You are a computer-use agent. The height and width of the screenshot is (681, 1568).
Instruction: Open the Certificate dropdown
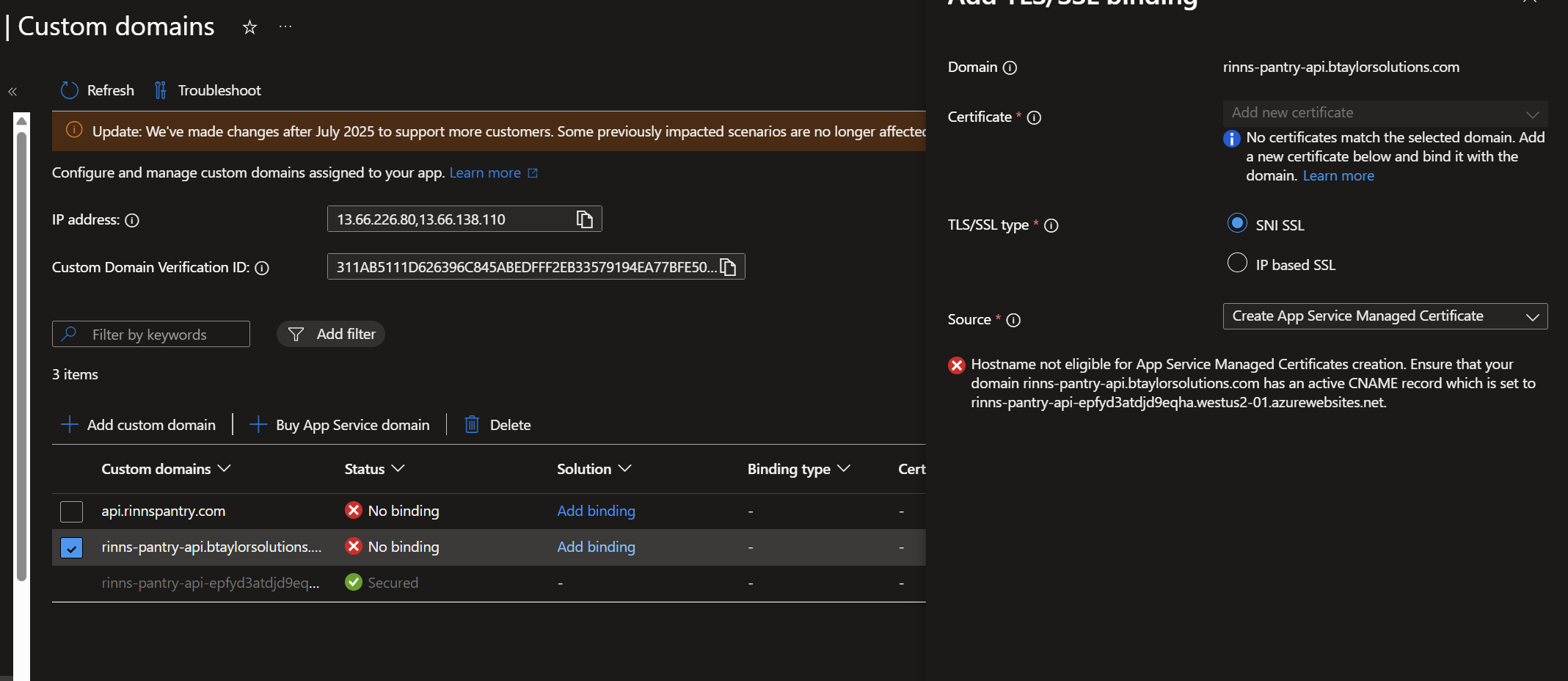(1385, 113)
